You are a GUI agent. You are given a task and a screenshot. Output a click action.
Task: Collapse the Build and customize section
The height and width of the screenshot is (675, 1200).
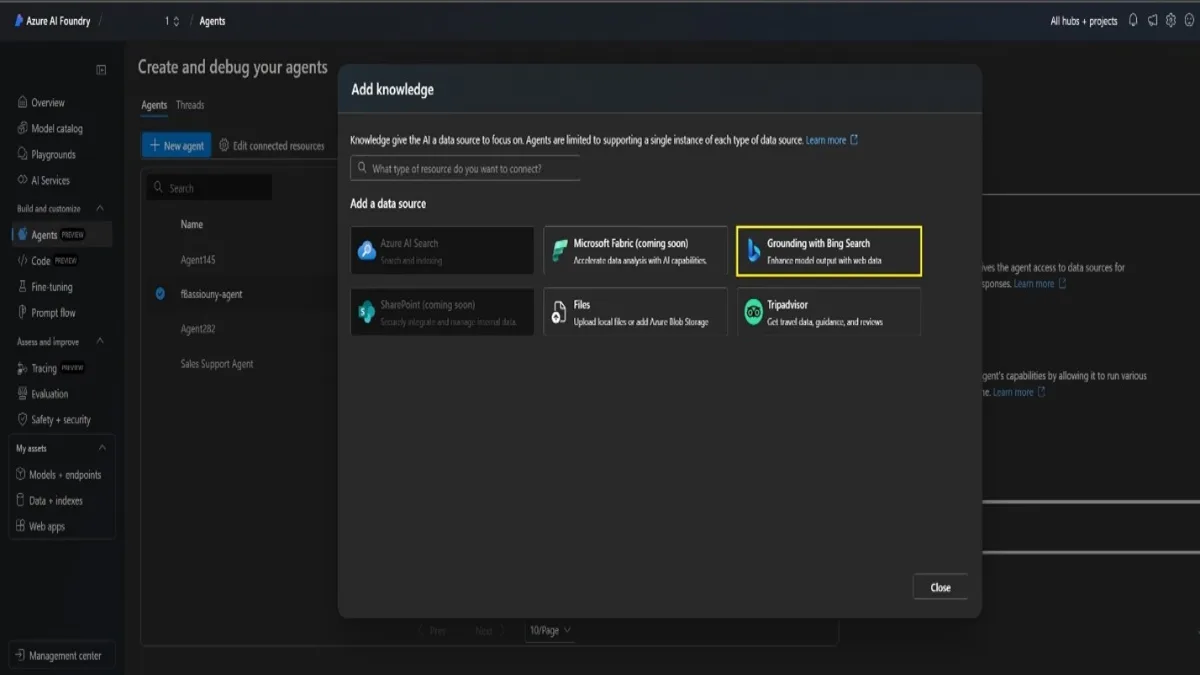[x=100, y=208]
